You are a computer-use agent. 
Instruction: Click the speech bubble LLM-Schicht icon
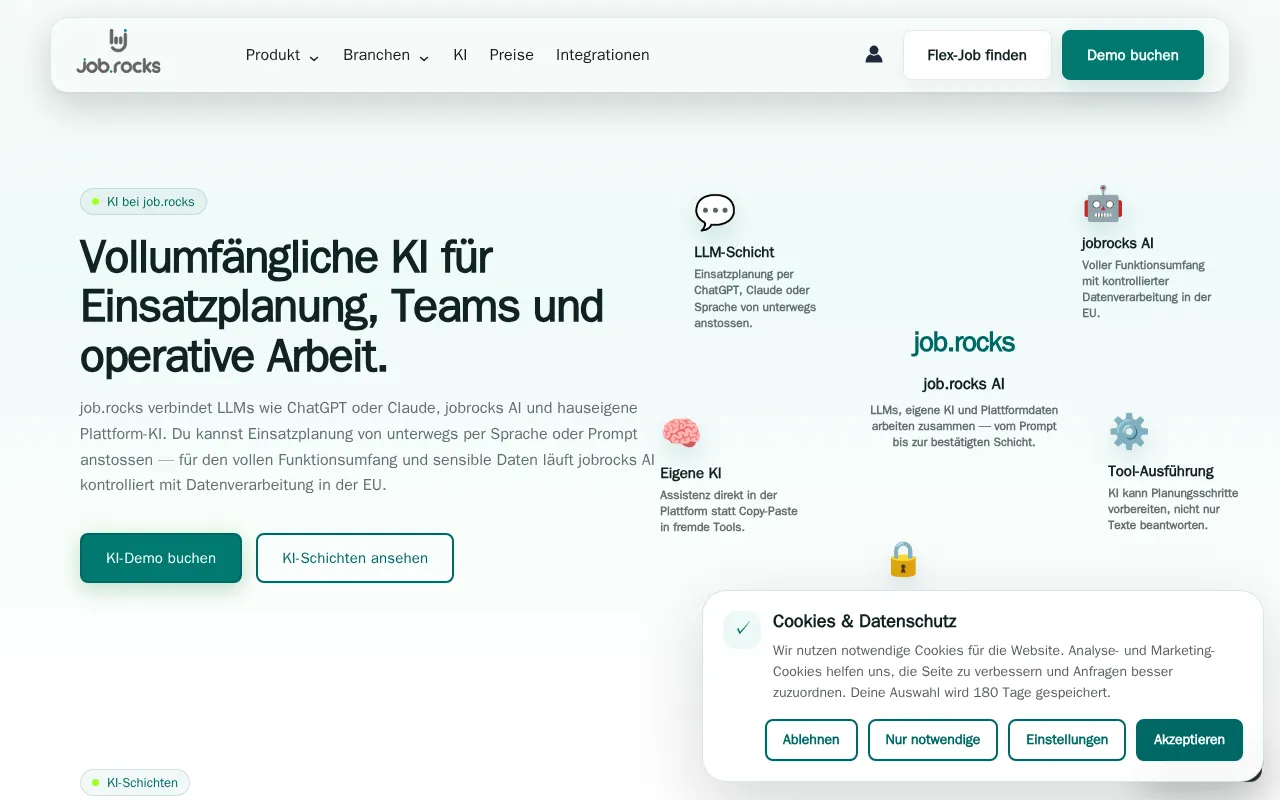click(714, 212)
